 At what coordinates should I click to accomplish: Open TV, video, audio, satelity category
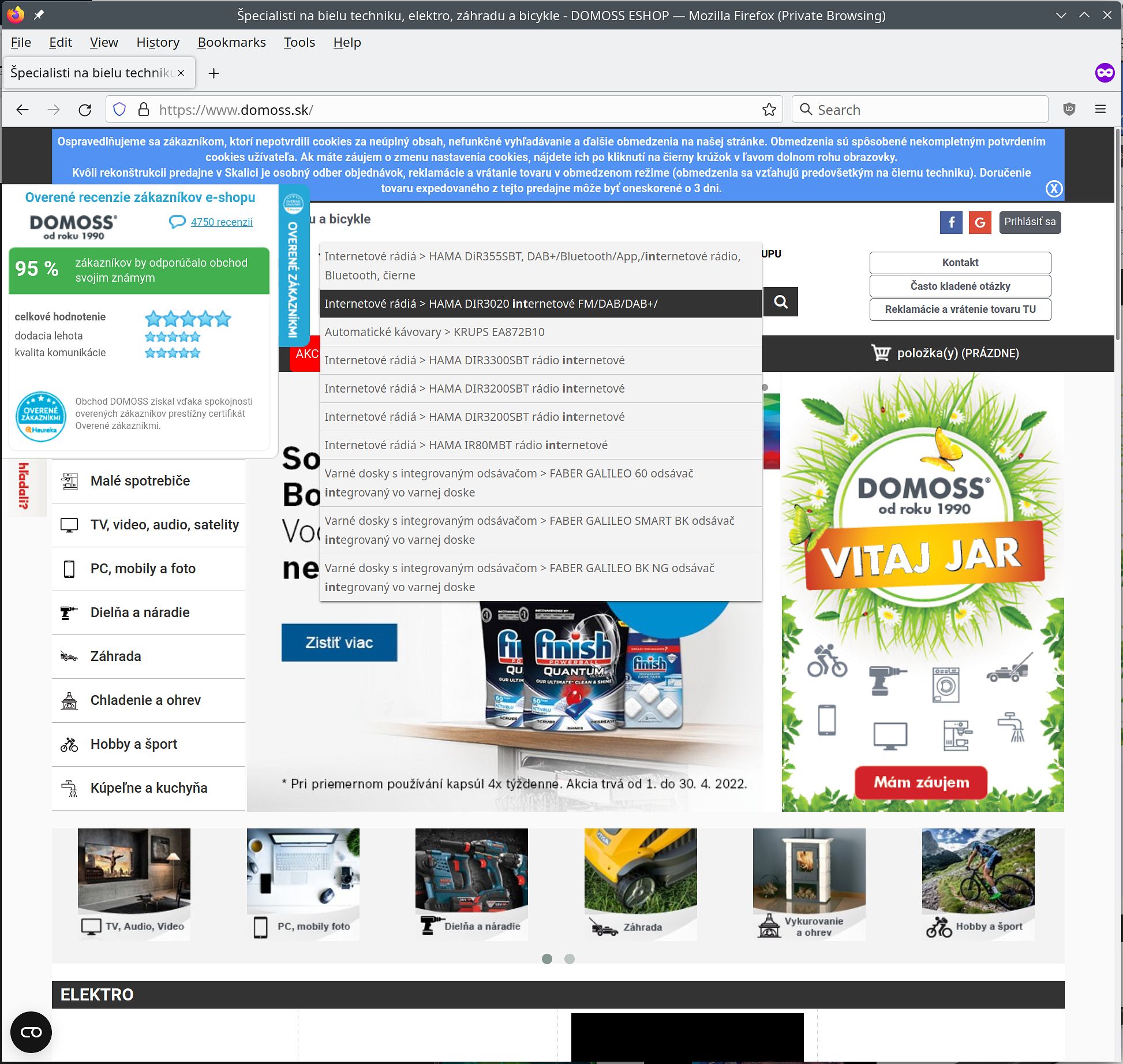pos(148,525)
